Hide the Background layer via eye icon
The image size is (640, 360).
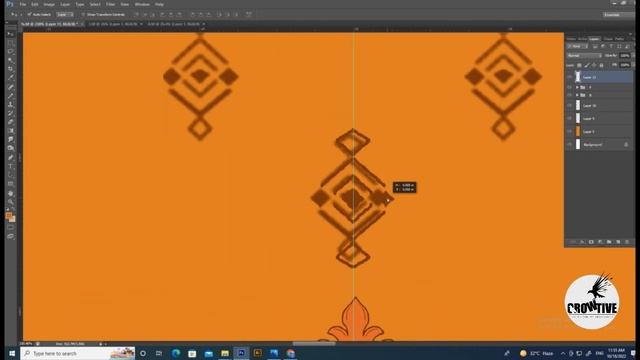(x=569, y=144)
